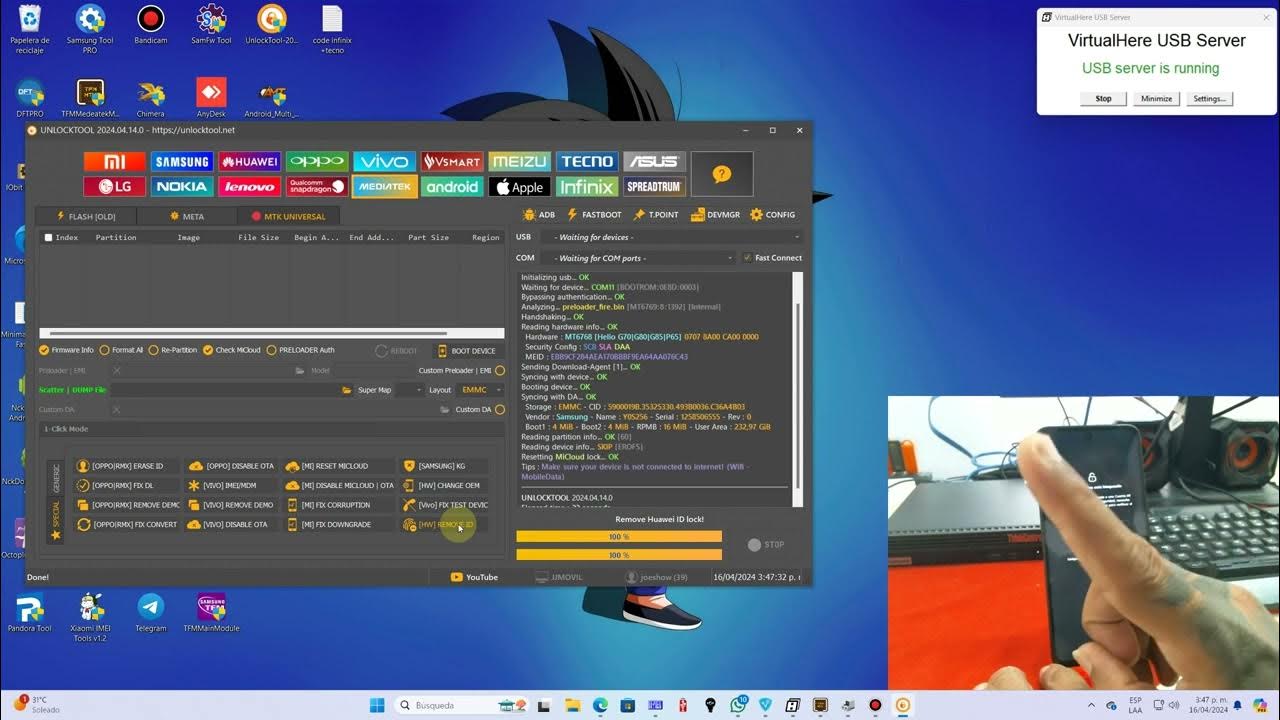Open the Windows Start button

point(377,705)
